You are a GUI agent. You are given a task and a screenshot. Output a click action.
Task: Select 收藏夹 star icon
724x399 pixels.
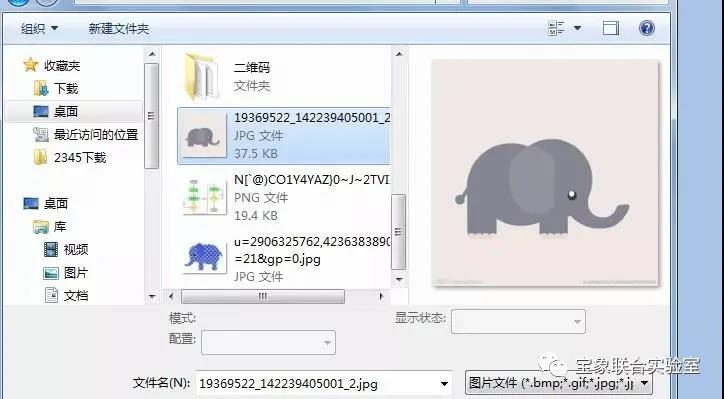coord(30,65)
